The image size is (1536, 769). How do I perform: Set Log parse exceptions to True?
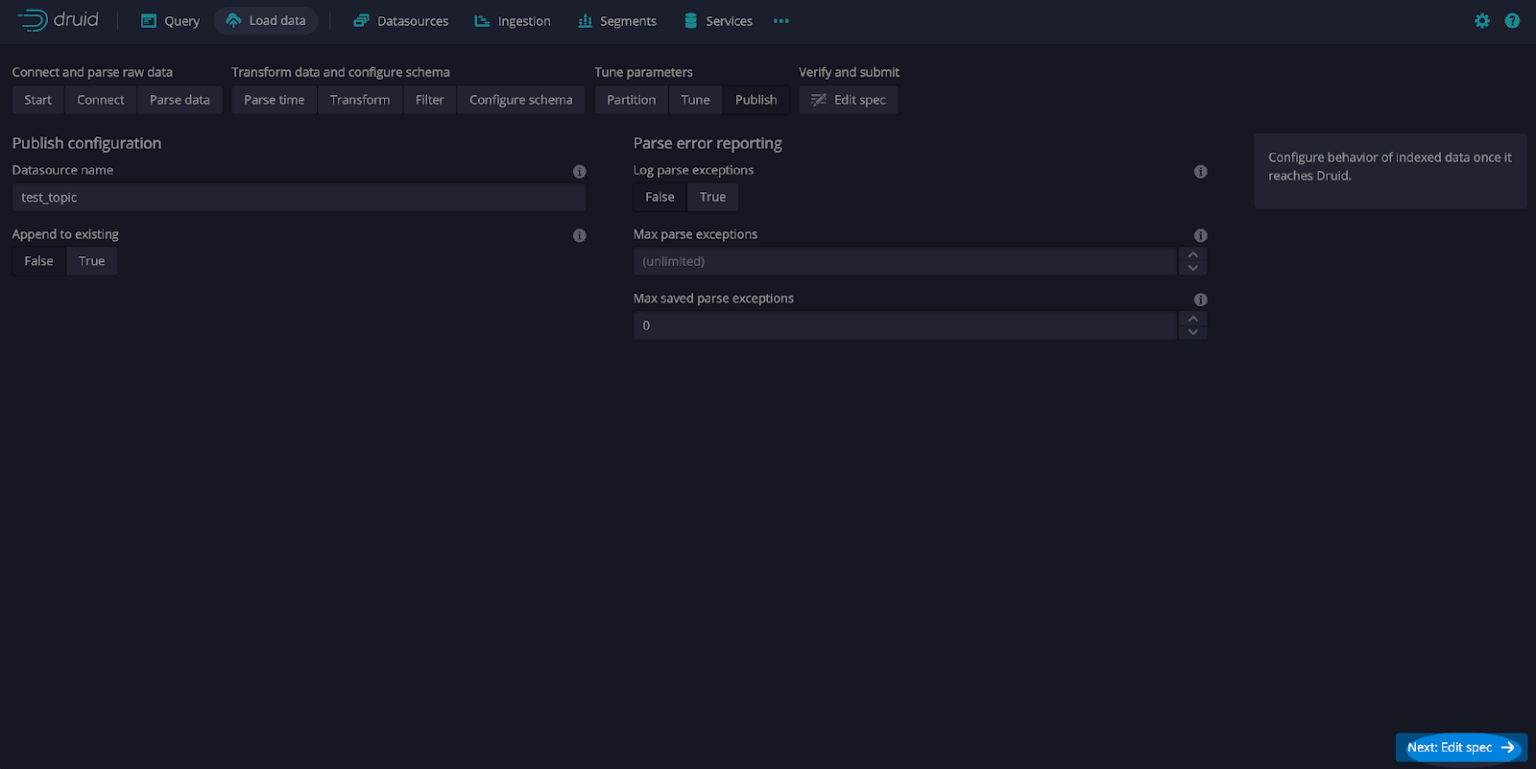pyautogui.click(x=713, y=197)
